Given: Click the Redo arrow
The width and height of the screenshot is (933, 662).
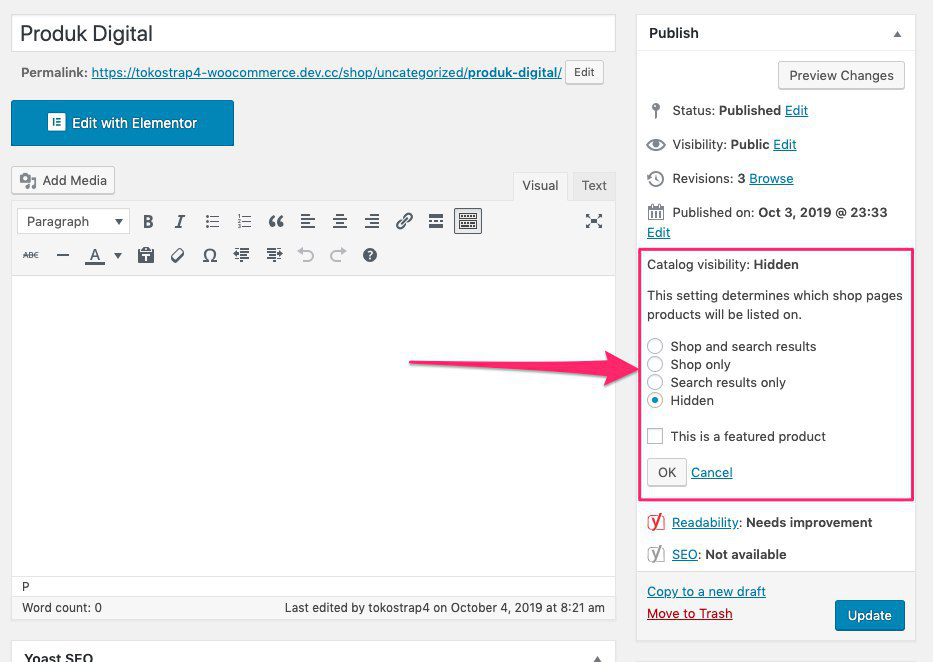Looking at the screenshot, I should point(338,255).
